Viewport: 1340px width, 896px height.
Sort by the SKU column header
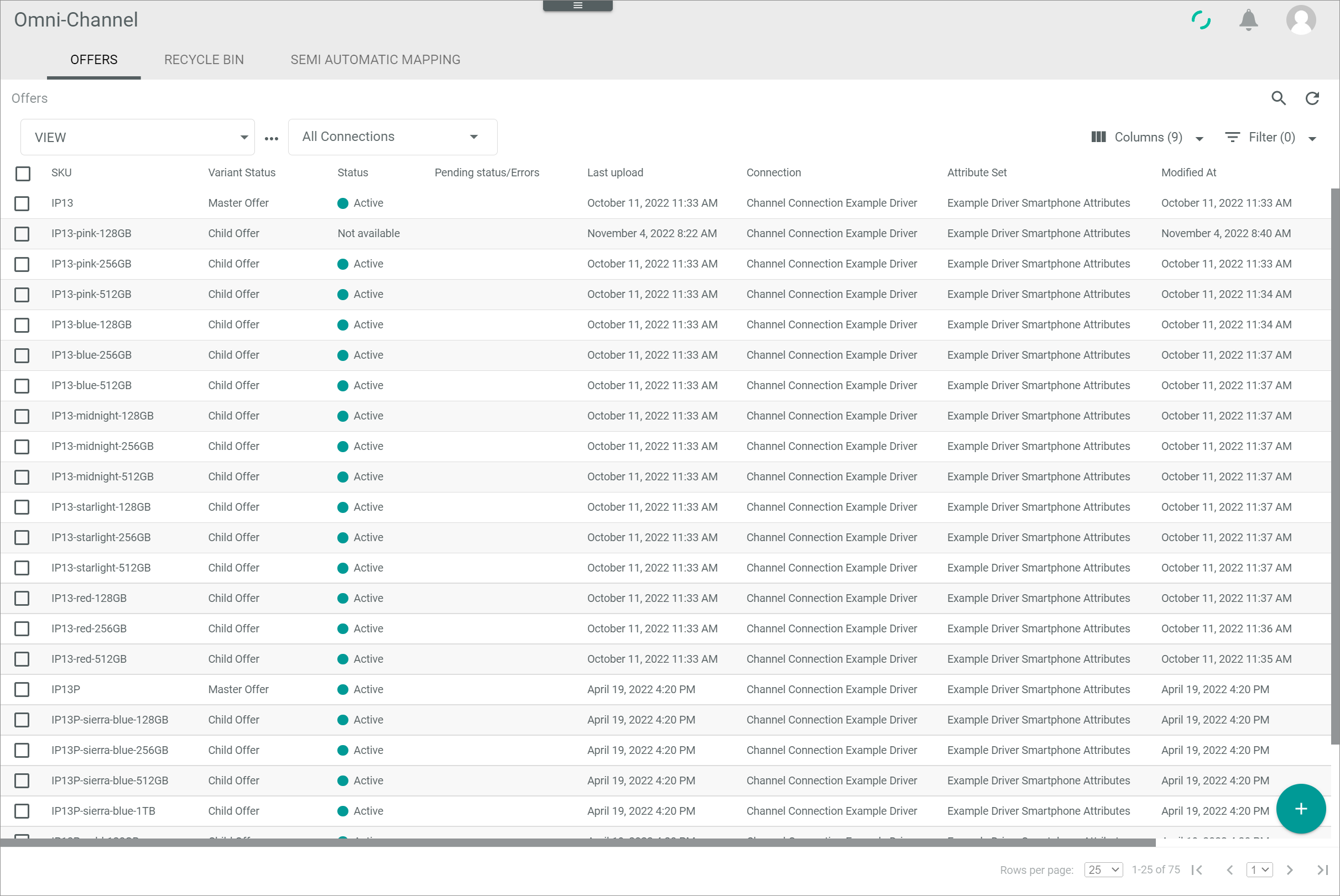click(x=61, y=172)
